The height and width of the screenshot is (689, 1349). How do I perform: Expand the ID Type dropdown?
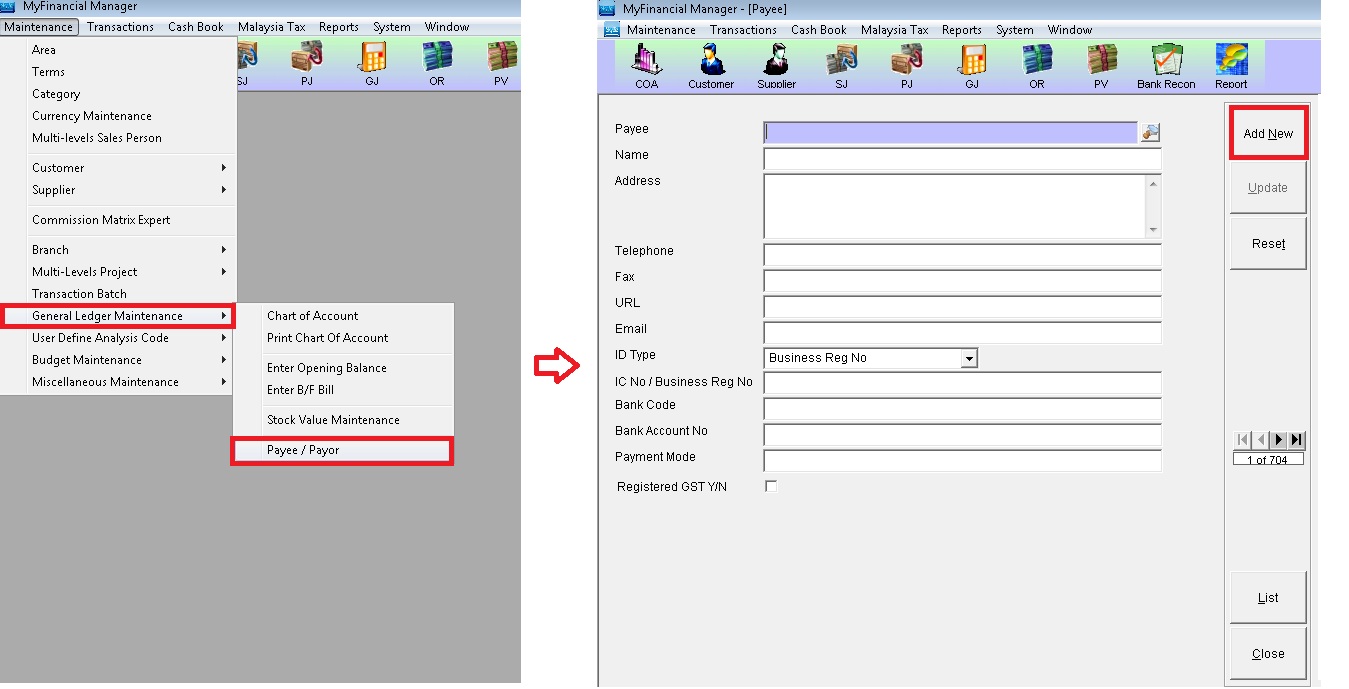click(968, 358)
